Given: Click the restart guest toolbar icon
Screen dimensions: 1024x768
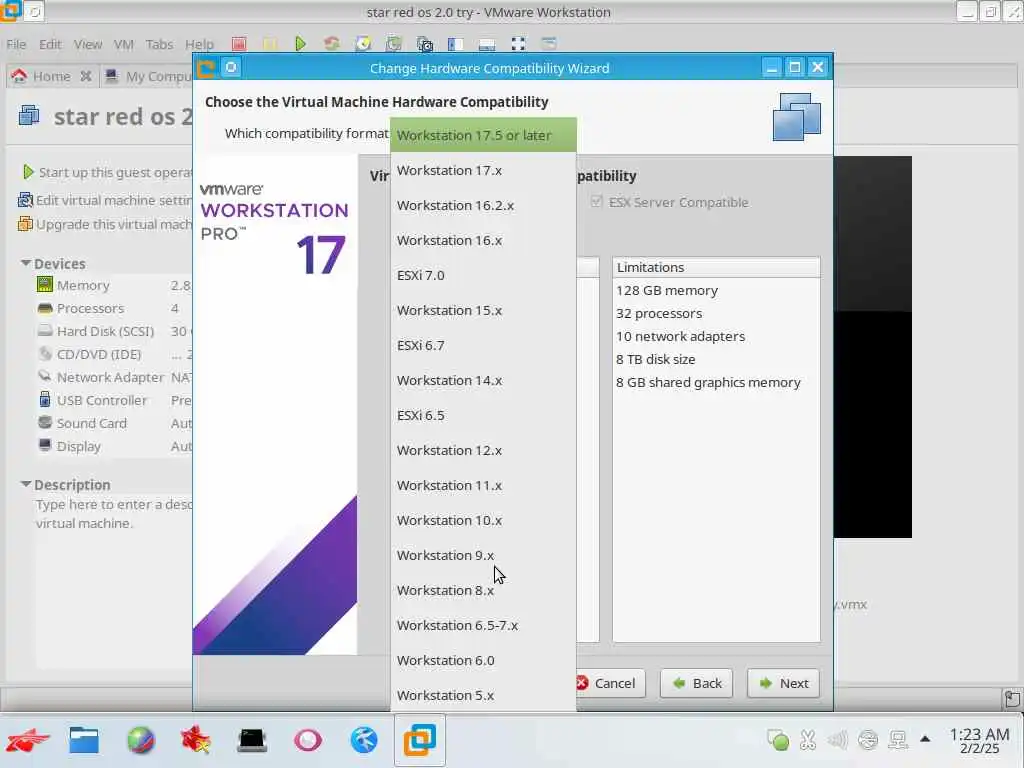Looking at the screenshot, I should coord(332,44).
